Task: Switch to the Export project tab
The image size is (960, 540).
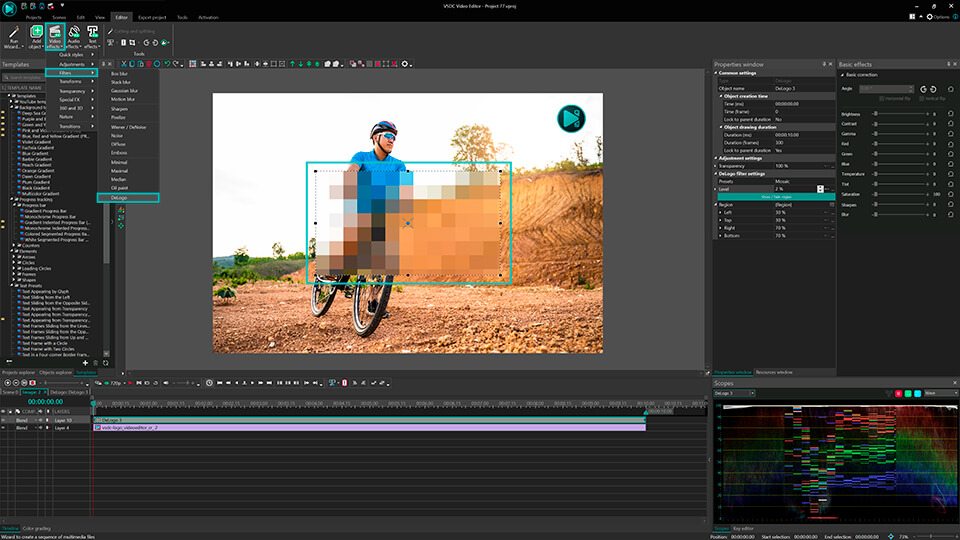Action: 154,18
